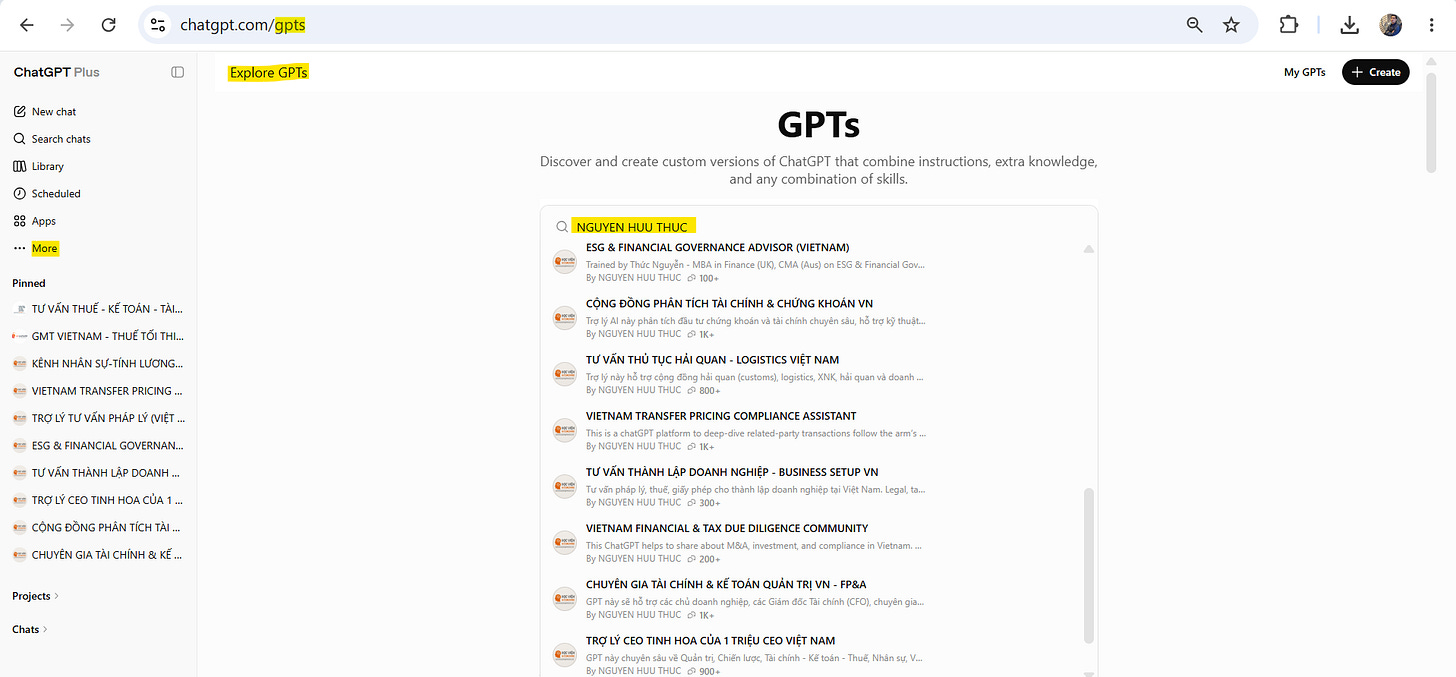
Task: Bookmark this page with the star icon
Action: (x=1231, y=26)
